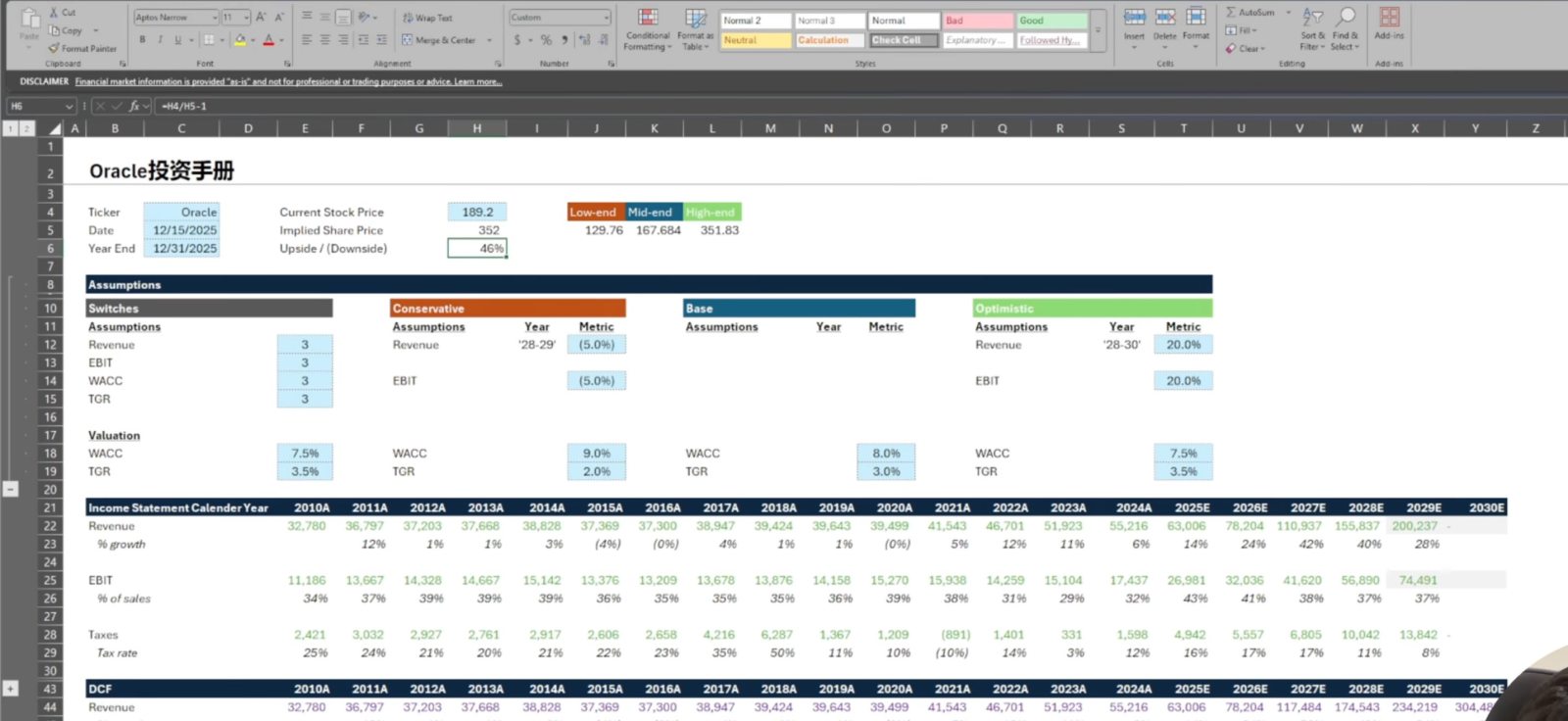Screen dimensions: 1568x721
Task: Toggle bold formatting
Action: (143, 40)
